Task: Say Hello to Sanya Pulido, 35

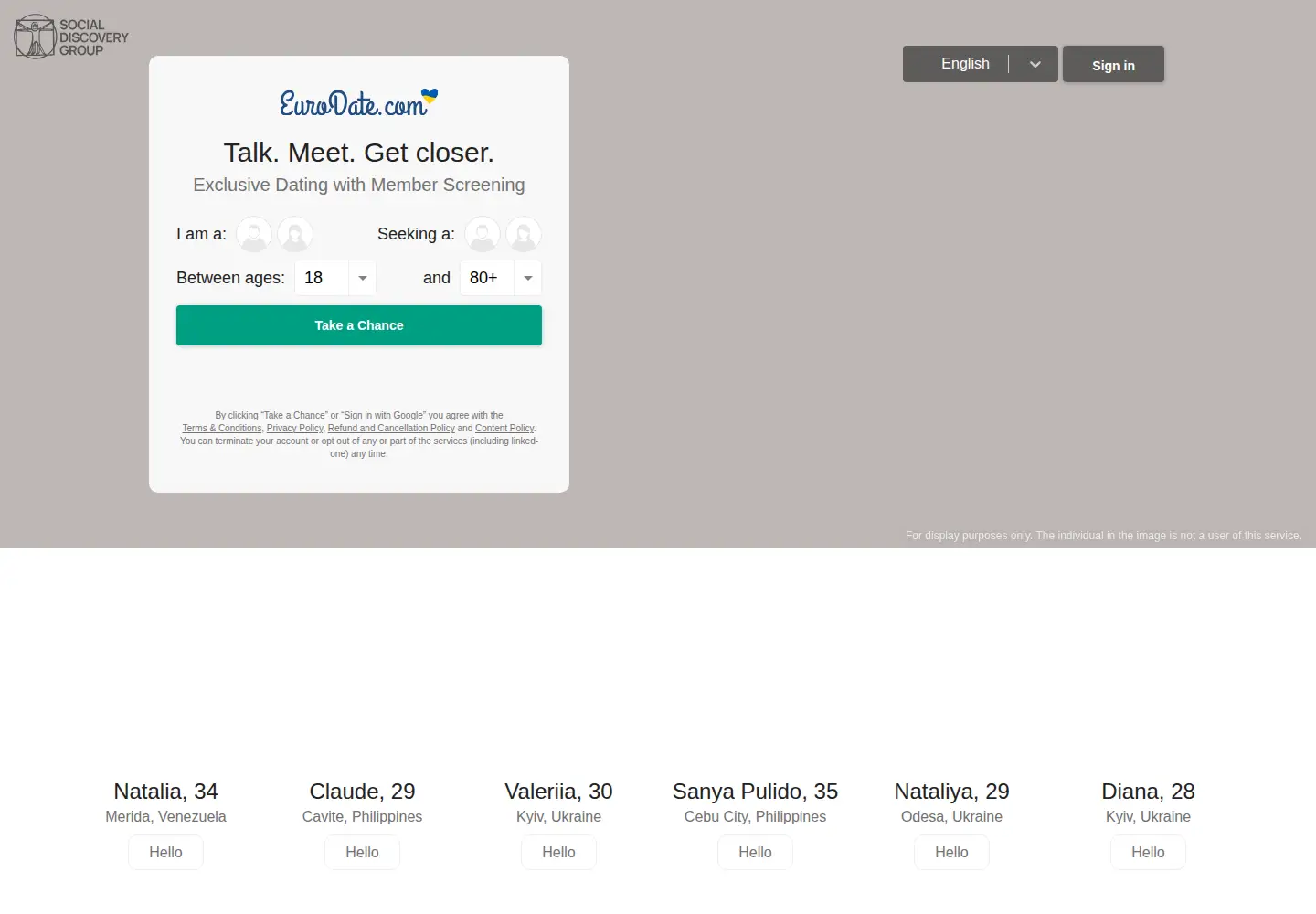Action: point(755,852)
